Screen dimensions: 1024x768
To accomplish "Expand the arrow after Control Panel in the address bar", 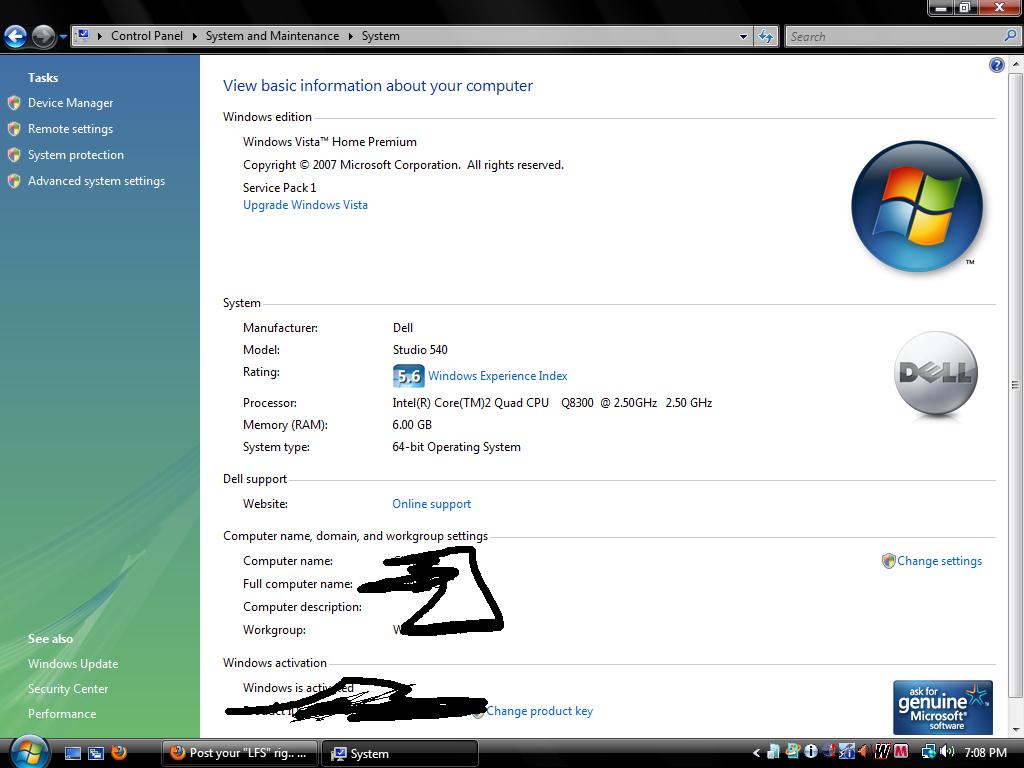I will [x=195, y=36].
